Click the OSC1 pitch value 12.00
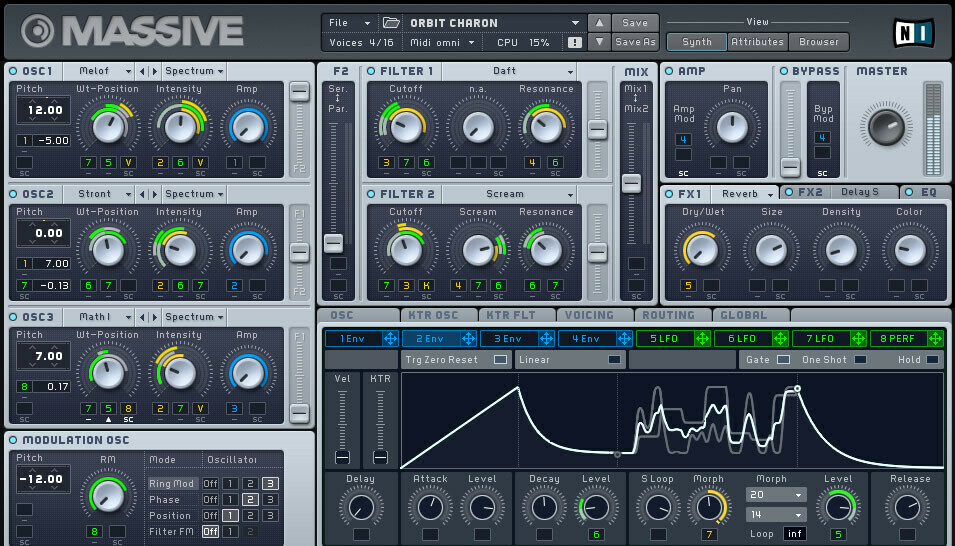The image size is (955, 546). tap(44, 110)
